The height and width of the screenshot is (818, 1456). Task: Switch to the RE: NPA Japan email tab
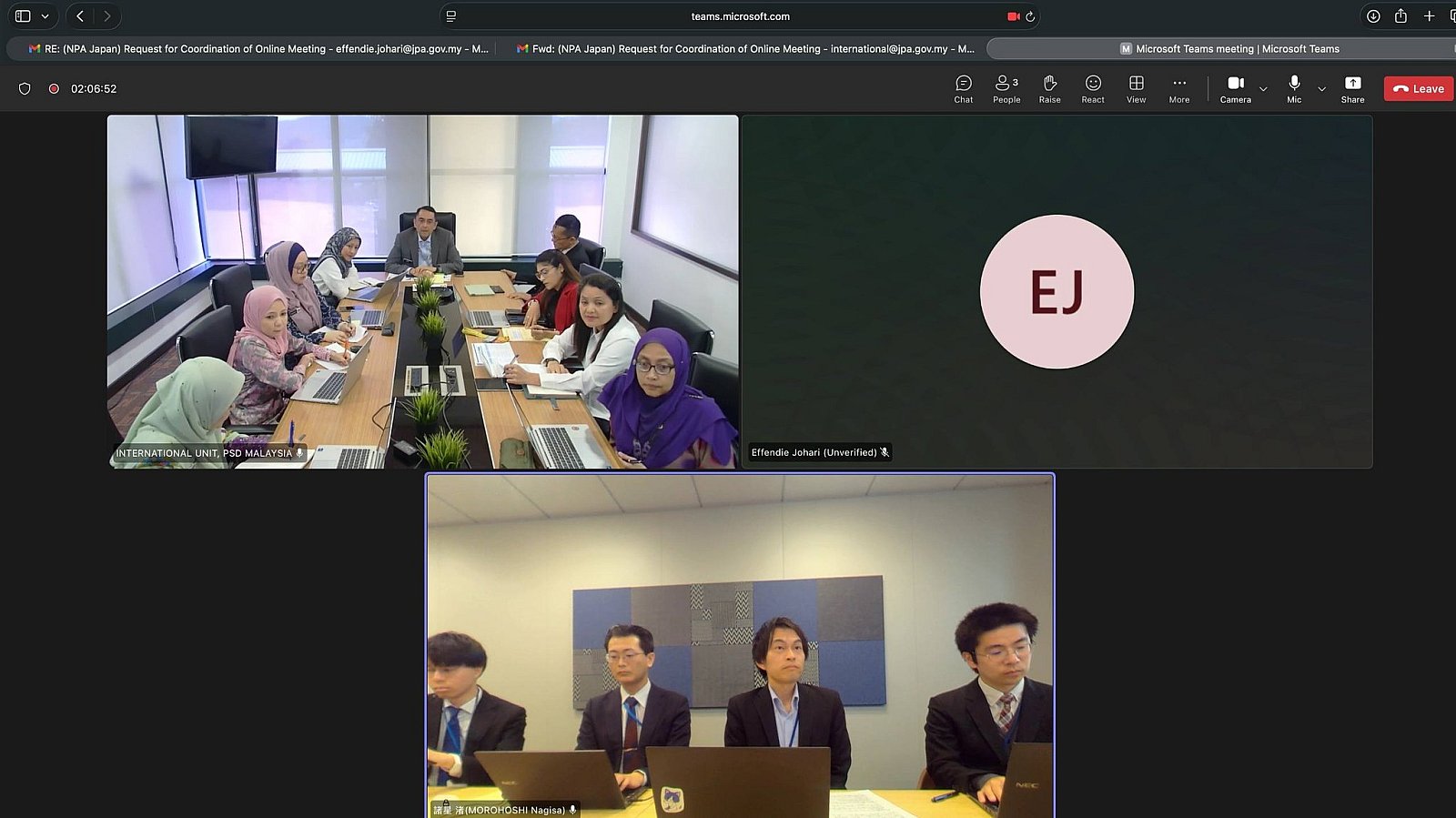[258, 49]
